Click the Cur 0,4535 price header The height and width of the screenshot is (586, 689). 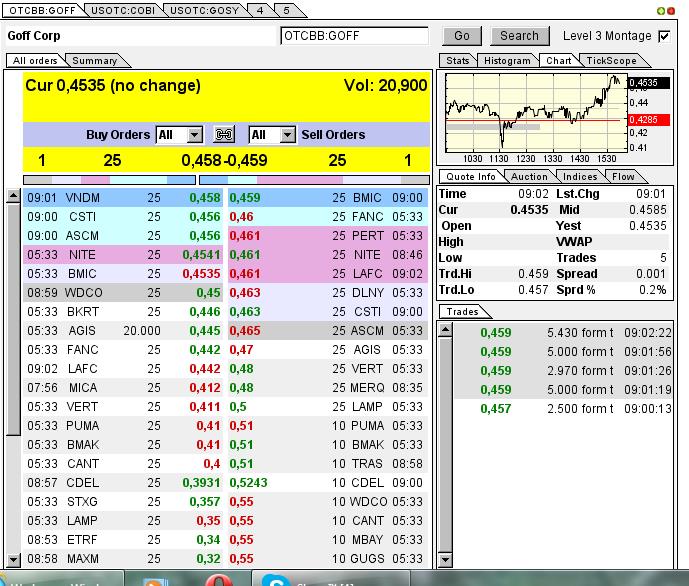[x=112, y=85]
